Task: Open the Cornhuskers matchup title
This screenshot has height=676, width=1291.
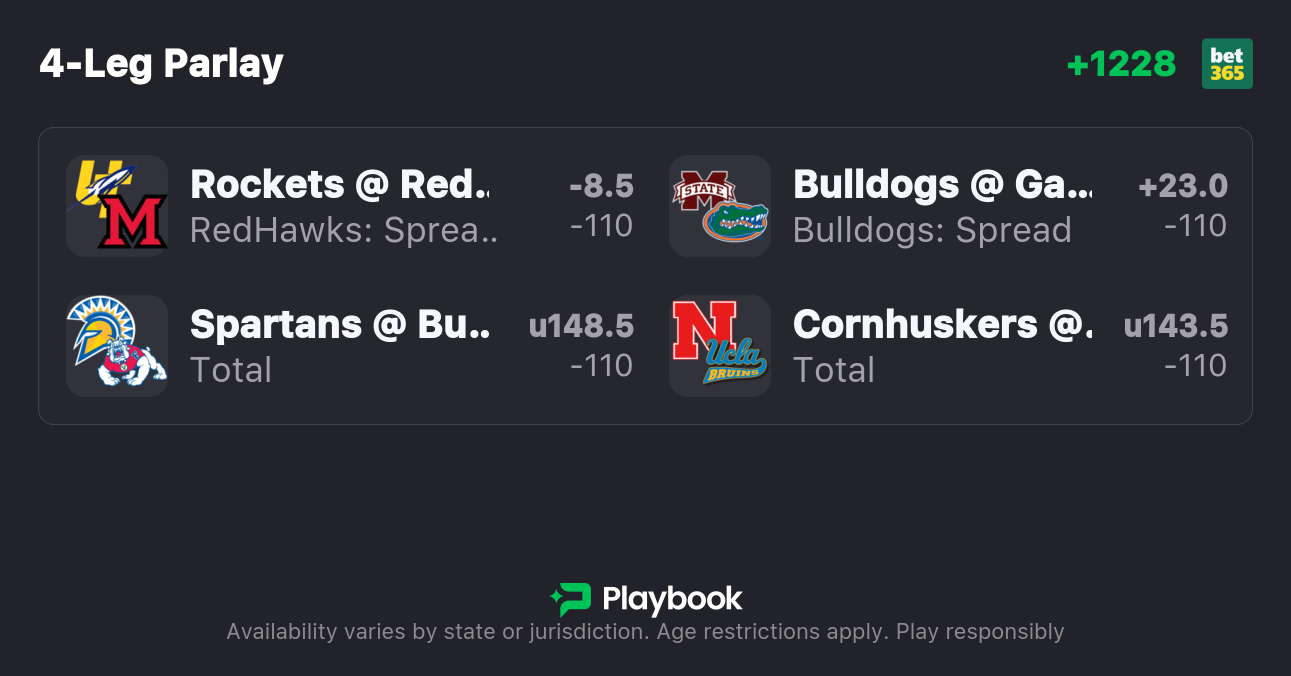Action: click(942, 325)
